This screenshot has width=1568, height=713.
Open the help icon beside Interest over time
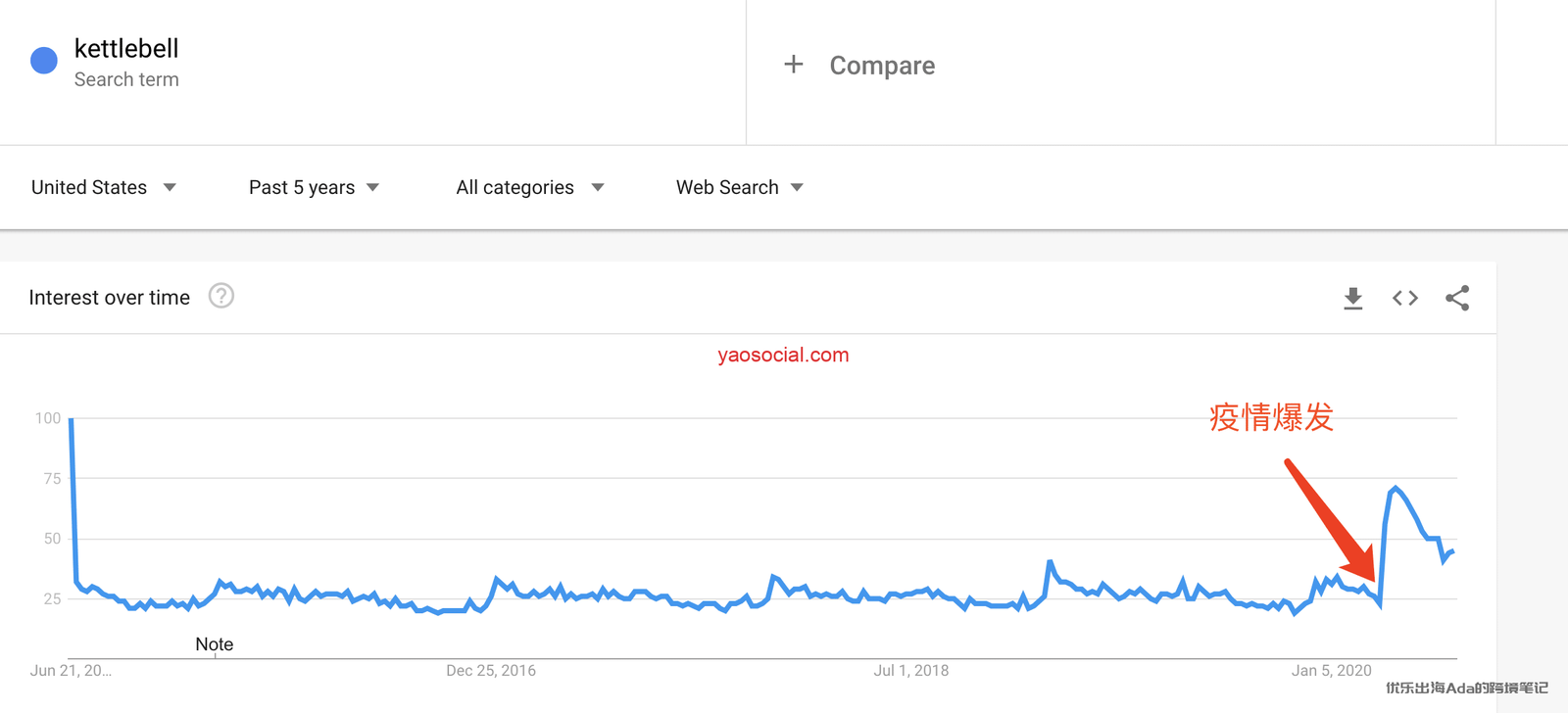coord(221,296)
